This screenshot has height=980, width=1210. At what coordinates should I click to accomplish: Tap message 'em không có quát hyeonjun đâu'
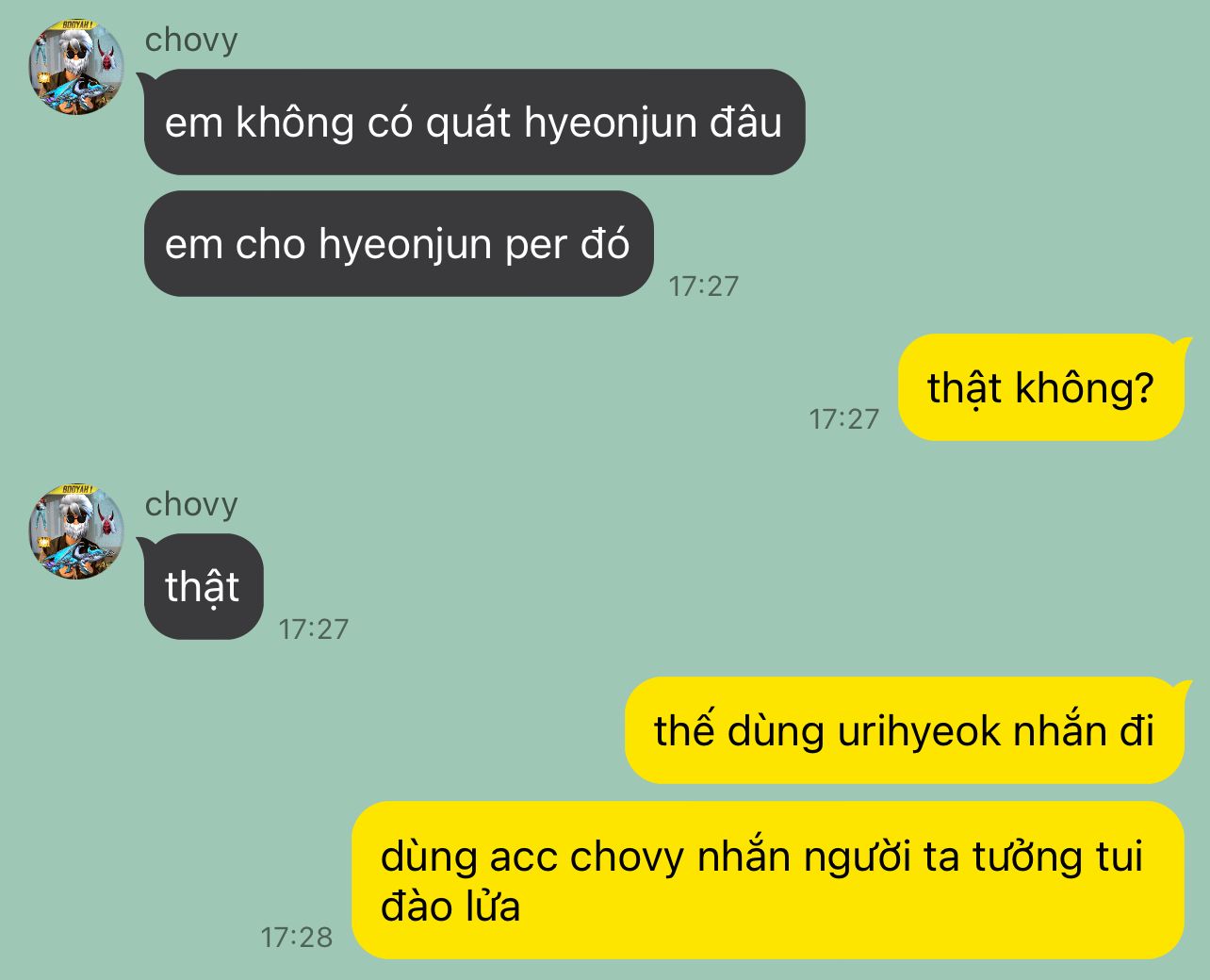point(474,122)
